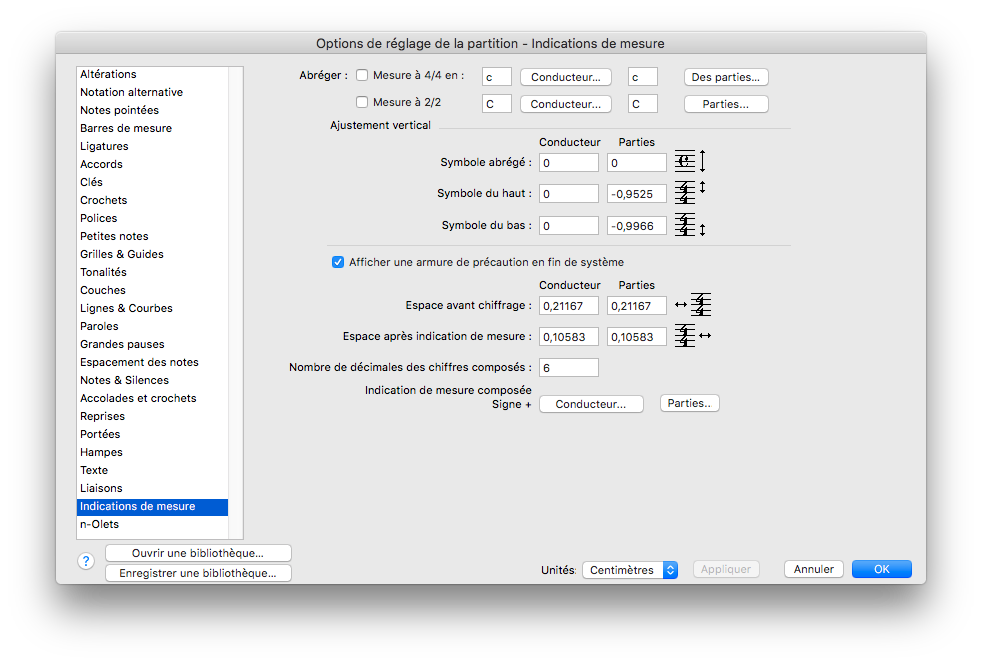Click the Espace après indication de mesure icon

pyautogui.click(x=692, y=336)
